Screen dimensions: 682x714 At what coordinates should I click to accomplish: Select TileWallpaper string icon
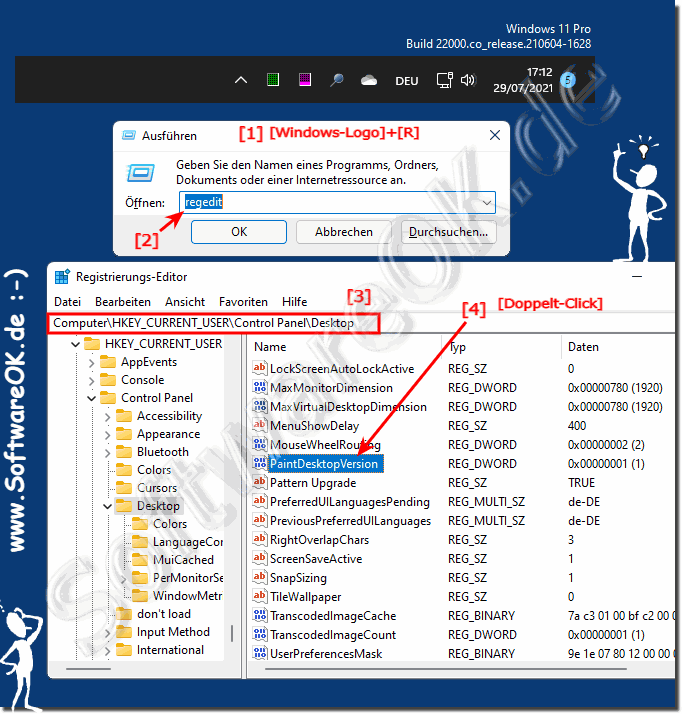click(x=260, y=596)
